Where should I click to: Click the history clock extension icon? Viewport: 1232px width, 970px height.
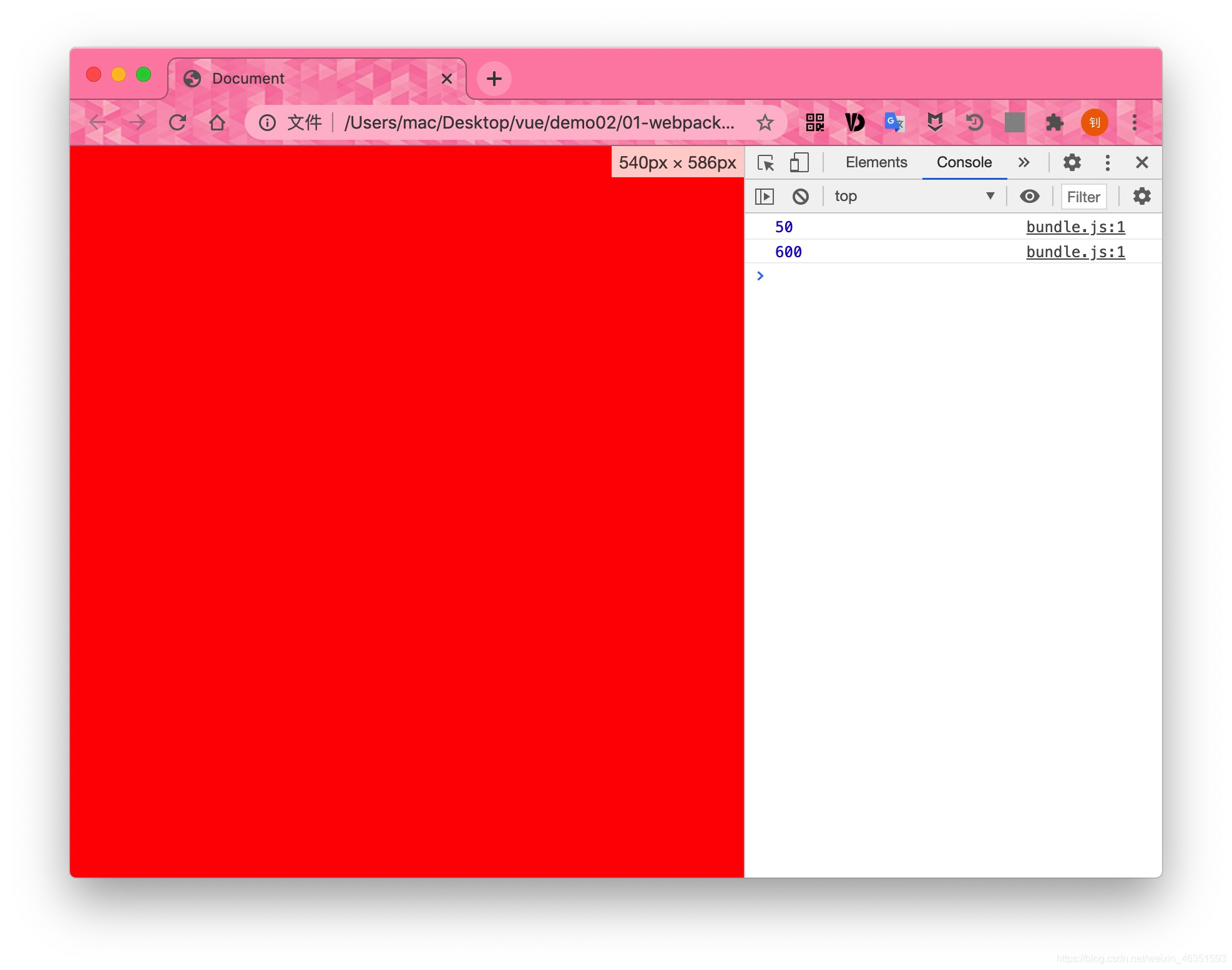coord(975,122)
